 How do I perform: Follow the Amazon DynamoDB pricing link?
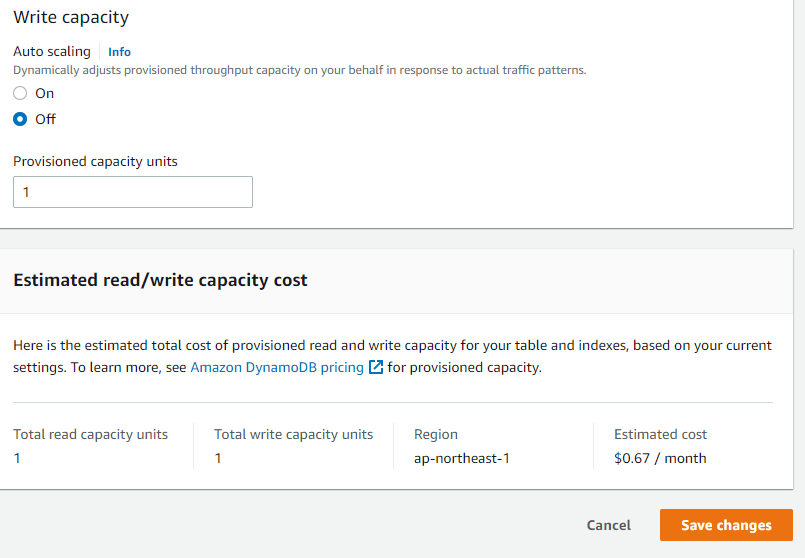pos(277,367)
